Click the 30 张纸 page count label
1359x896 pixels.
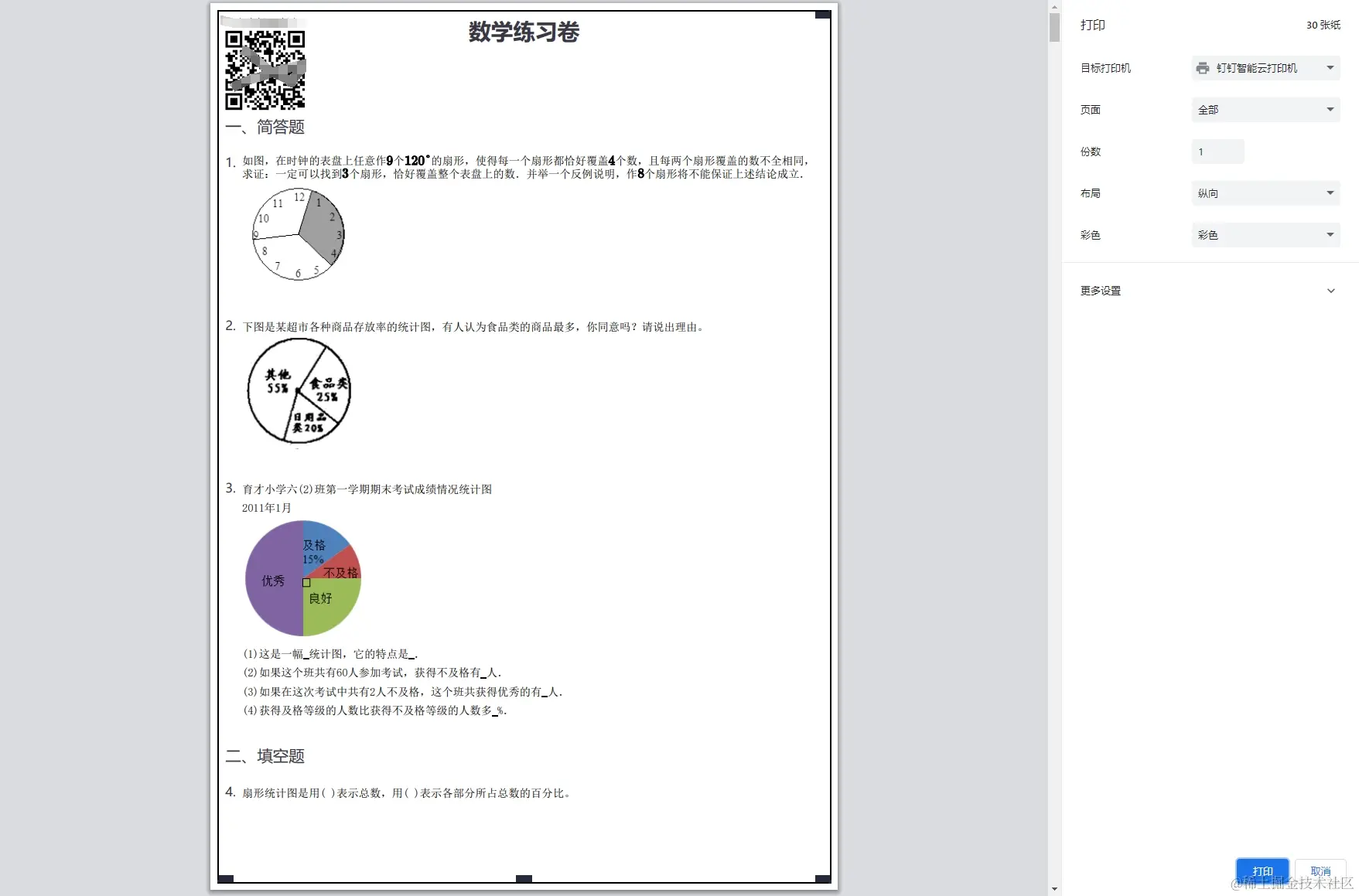coord(1323,25)
